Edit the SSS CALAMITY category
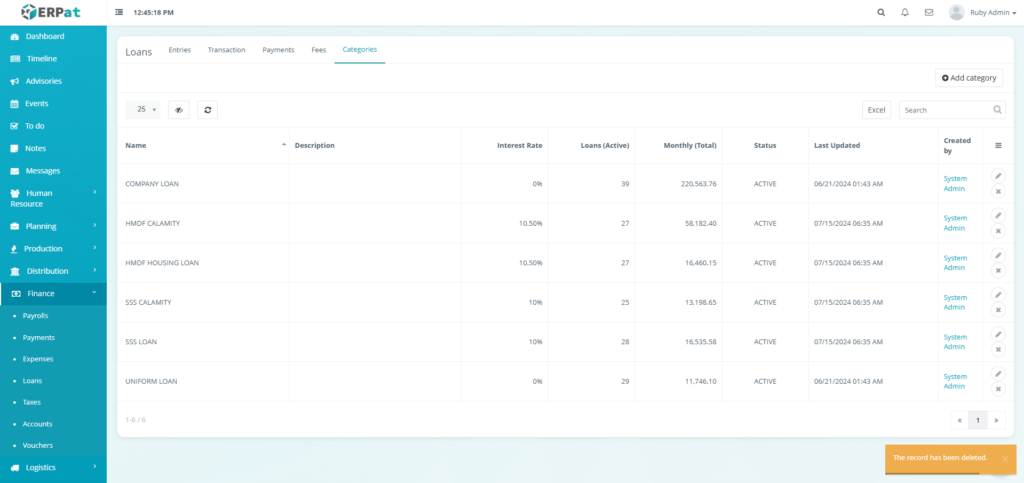 [x=997, y=295]
